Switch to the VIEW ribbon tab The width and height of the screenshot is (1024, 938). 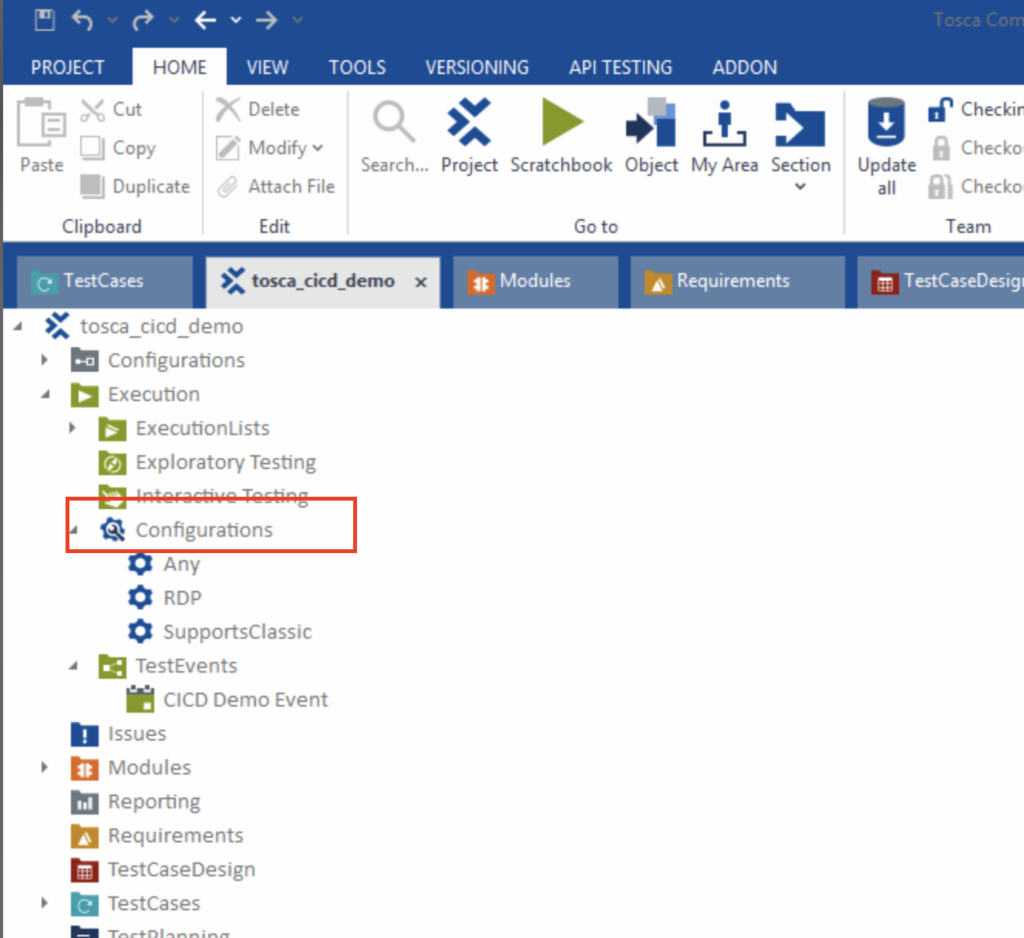point(267,67)
